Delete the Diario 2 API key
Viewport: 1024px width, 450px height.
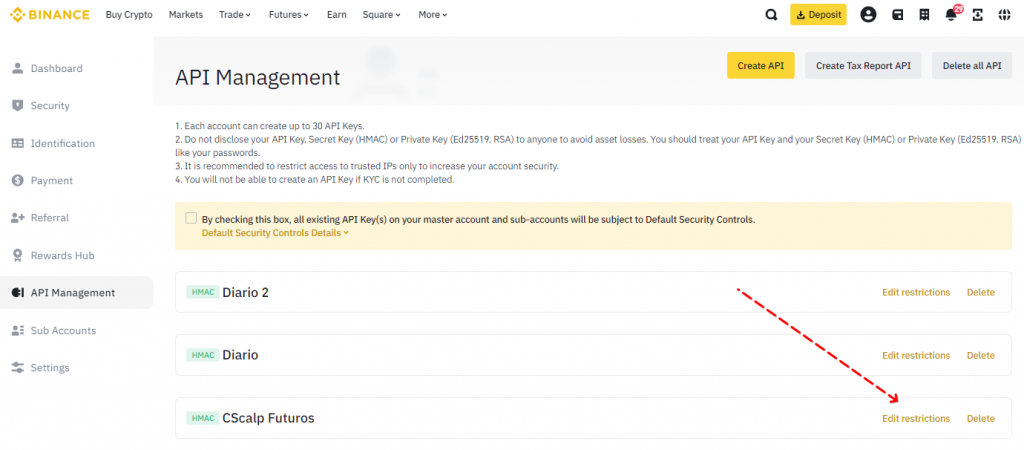980,292
